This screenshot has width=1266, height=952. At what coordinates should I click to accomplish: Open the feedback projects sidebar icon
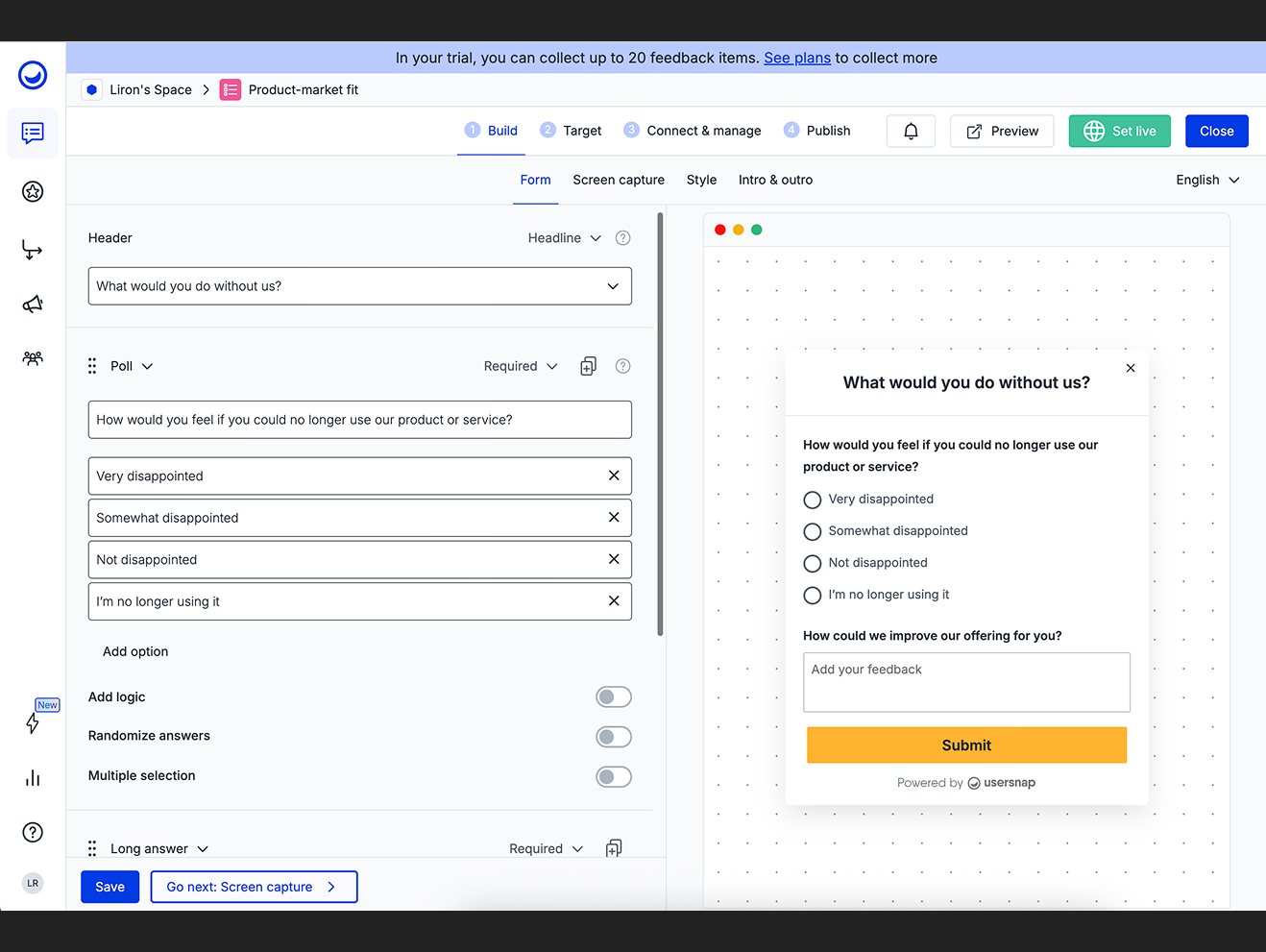pos(33,134)
